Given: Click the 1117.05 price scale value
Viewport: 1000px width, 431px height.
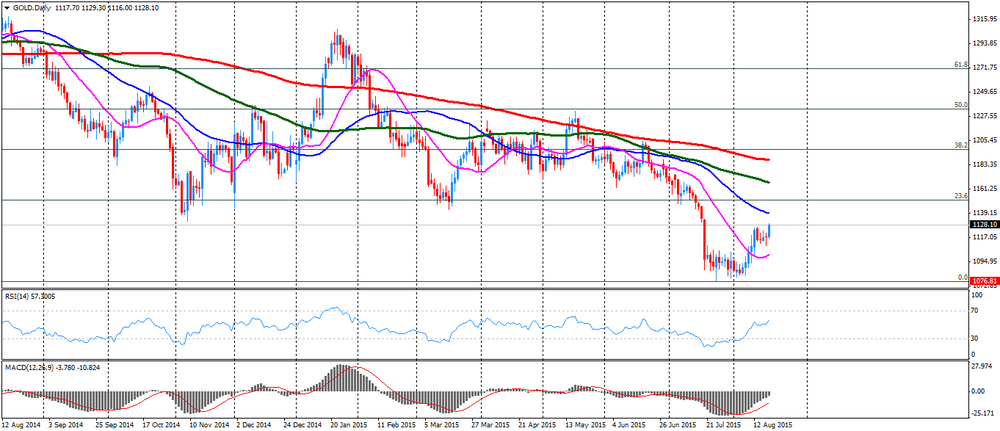Looking at the screenshot, I should (984, 237).
